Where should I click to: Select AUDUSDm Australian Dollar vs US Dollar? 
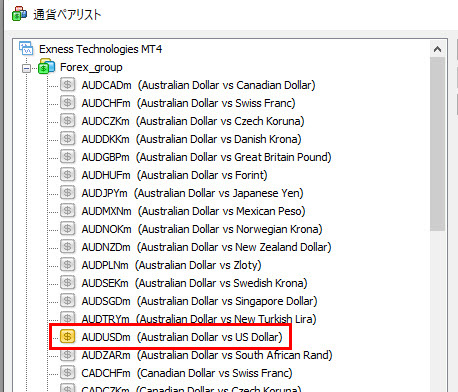(182, 337)
